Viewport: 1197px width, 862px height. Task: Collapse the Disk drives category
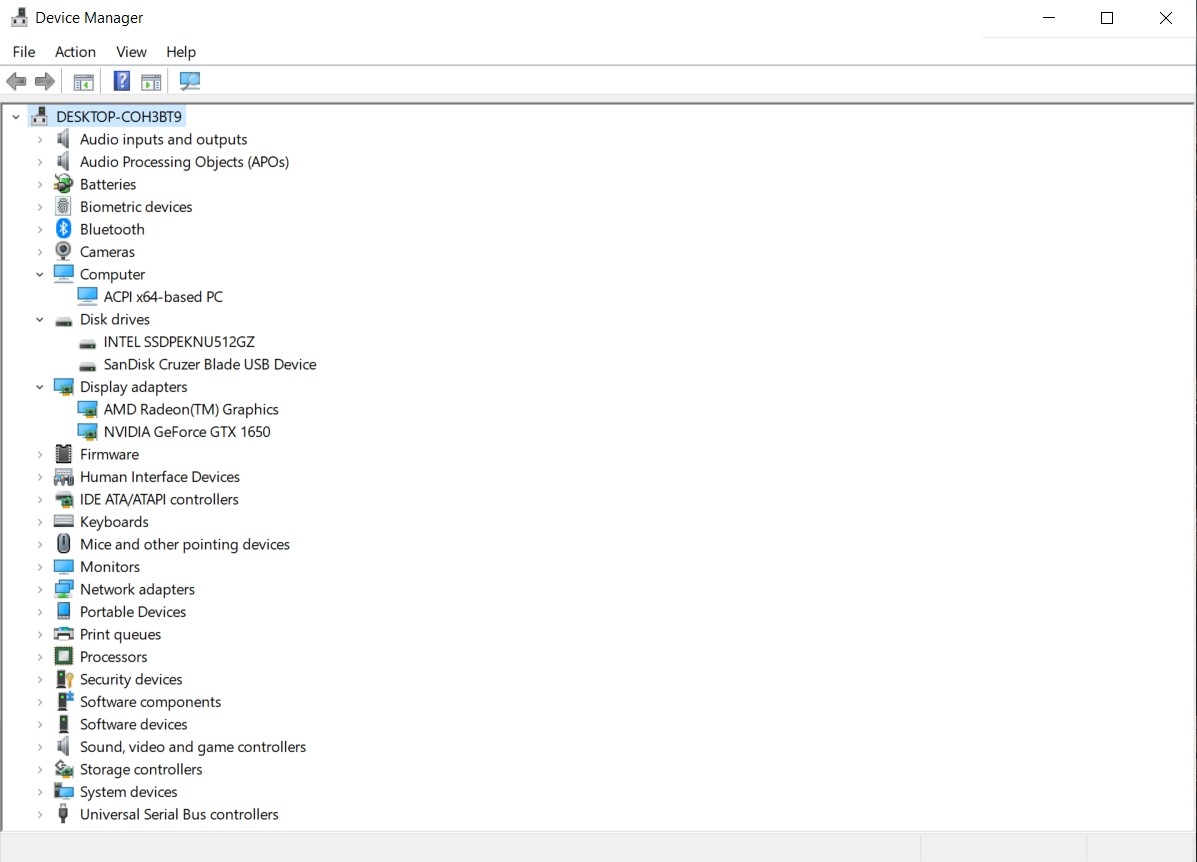[x=40, y=320]
